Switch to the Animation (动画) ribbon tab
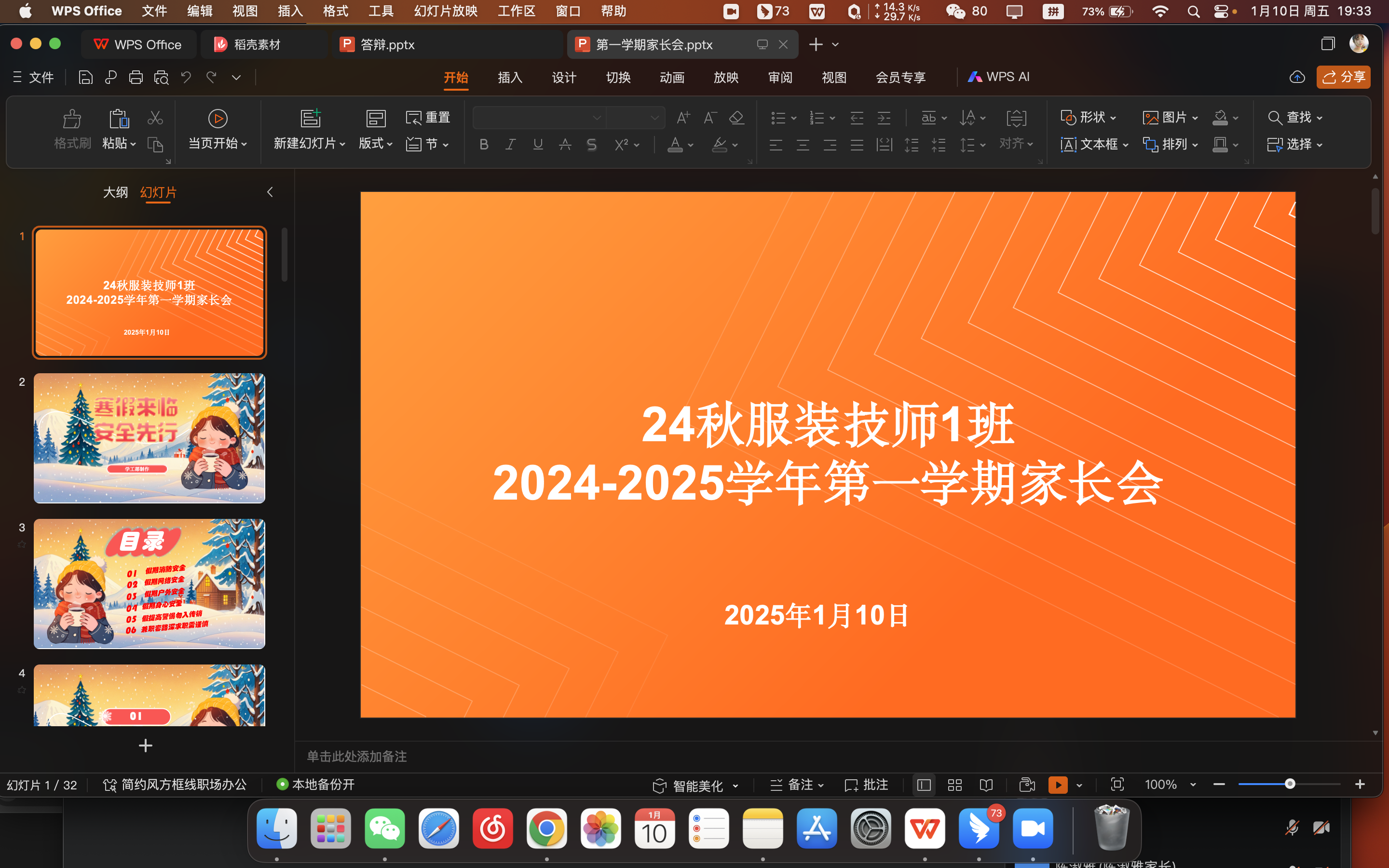Screen dimensions: 1389x868 pos(672,78)
